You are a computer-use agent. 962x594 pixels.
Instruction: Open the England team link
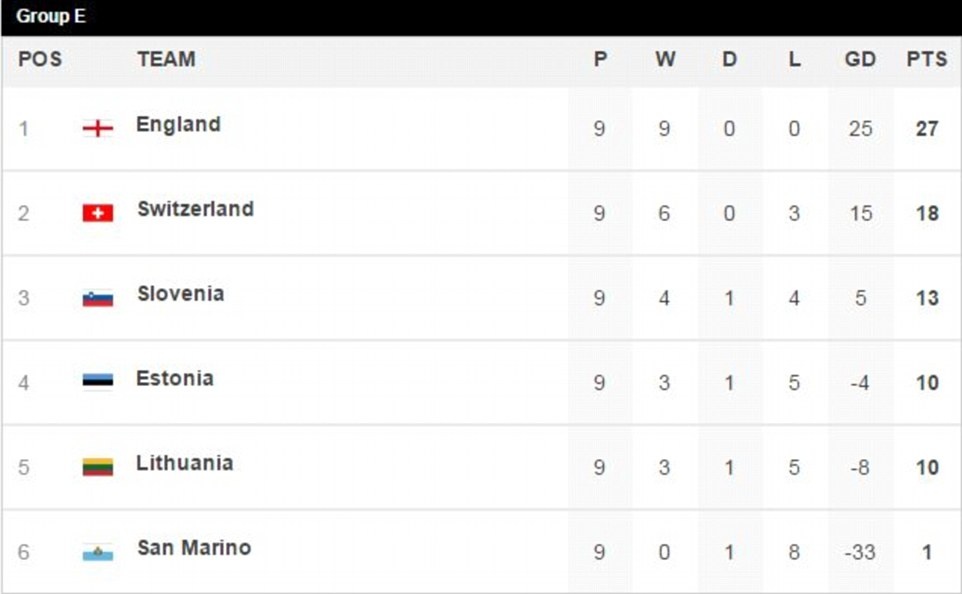[178, 125]
